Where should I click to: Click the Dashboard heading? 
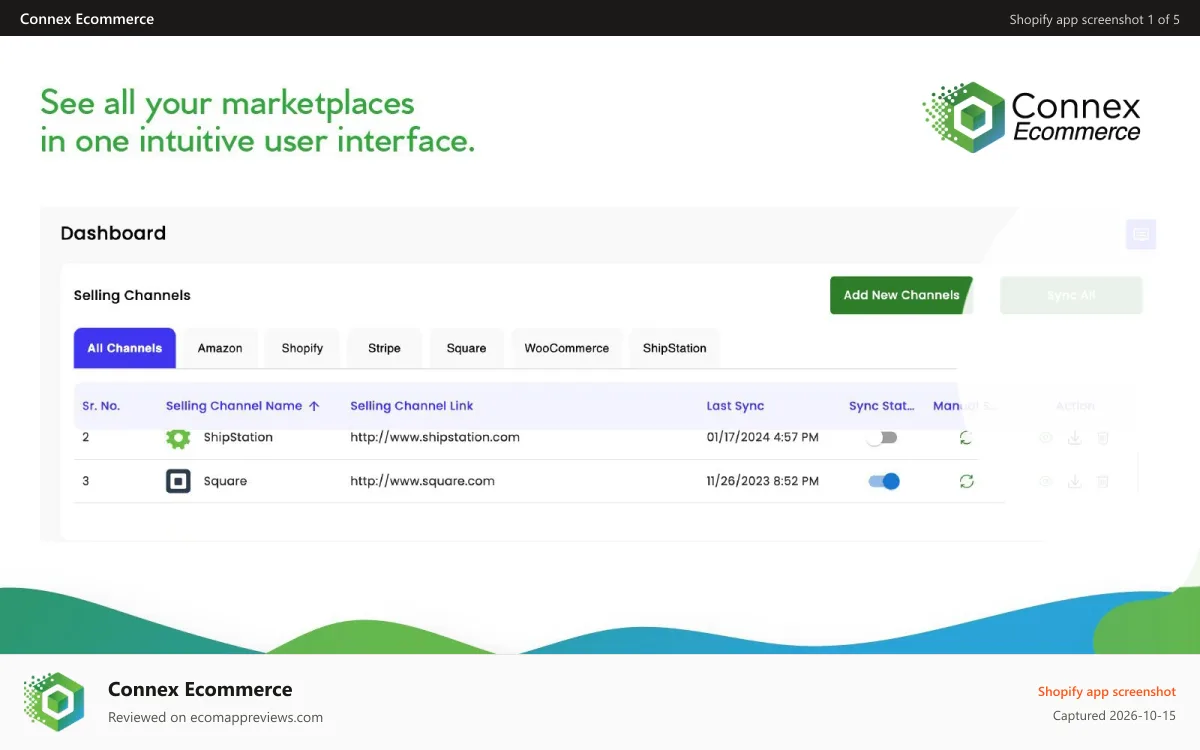pos(113,233)
